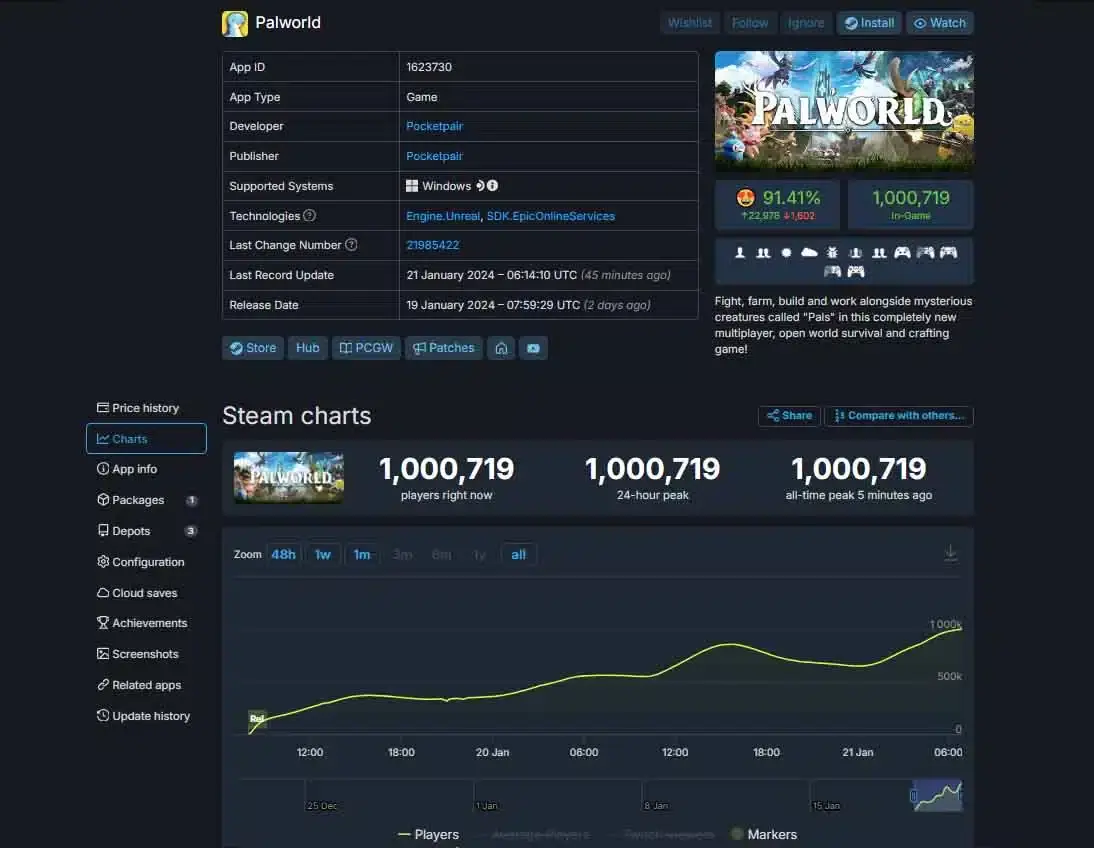Click the single-player category icon
The image size is (1094, 848).
(740, 253)
